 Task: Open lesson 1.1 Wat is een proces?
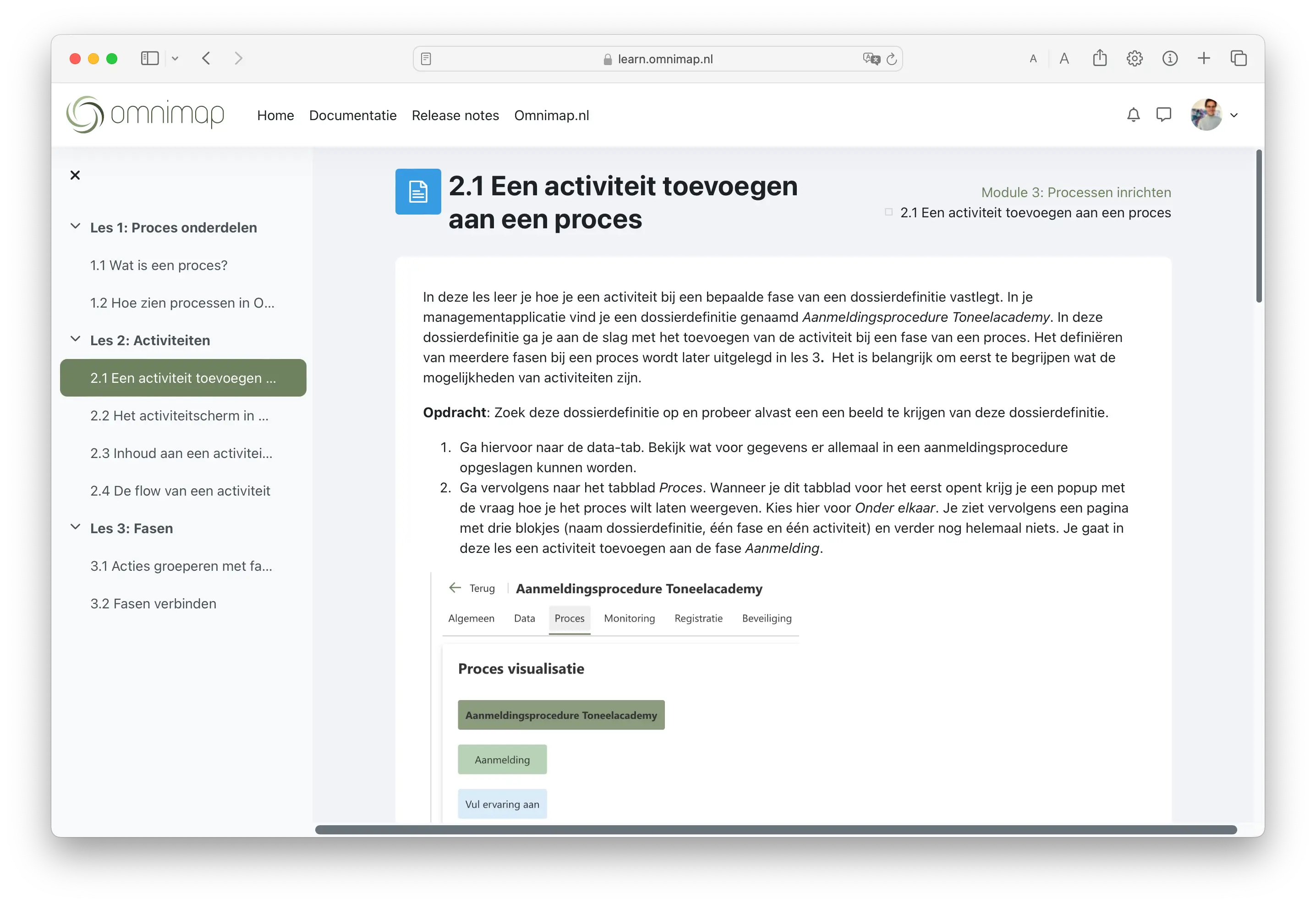coord(159,265)
